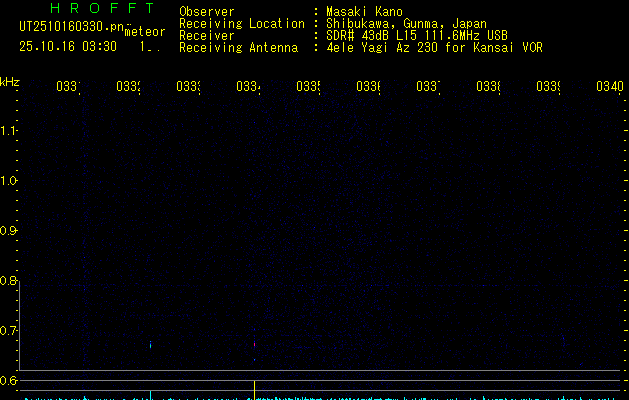This screenshot has width=629, height=400.
Task: Click the 'meteor' label under the filename
Action: click(145, 32)
